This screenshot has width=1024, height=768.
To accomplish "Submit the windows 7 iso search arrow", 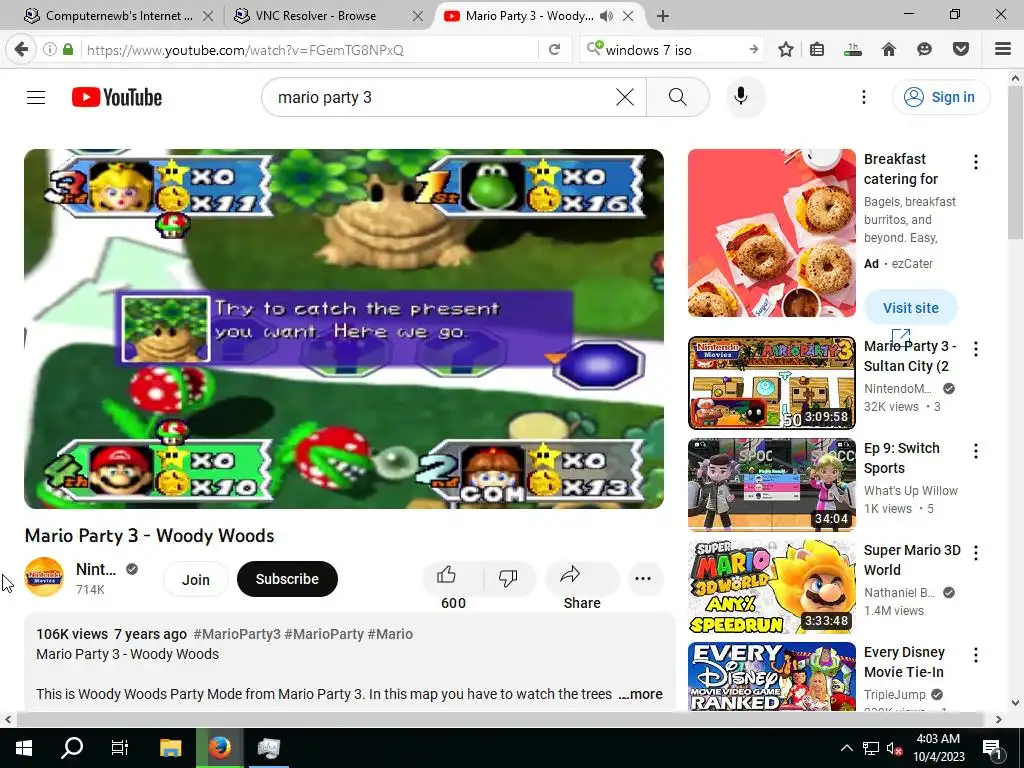I will tap(754, 50).
